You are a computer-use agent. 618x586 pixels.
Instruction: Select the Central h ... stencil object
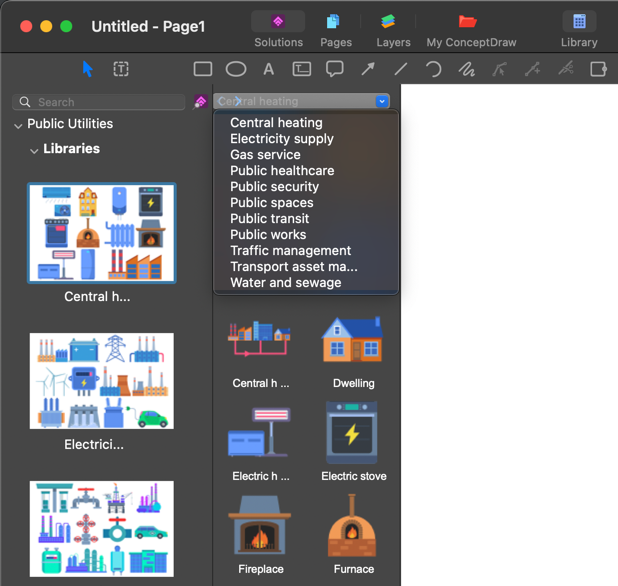click(260, 339)
